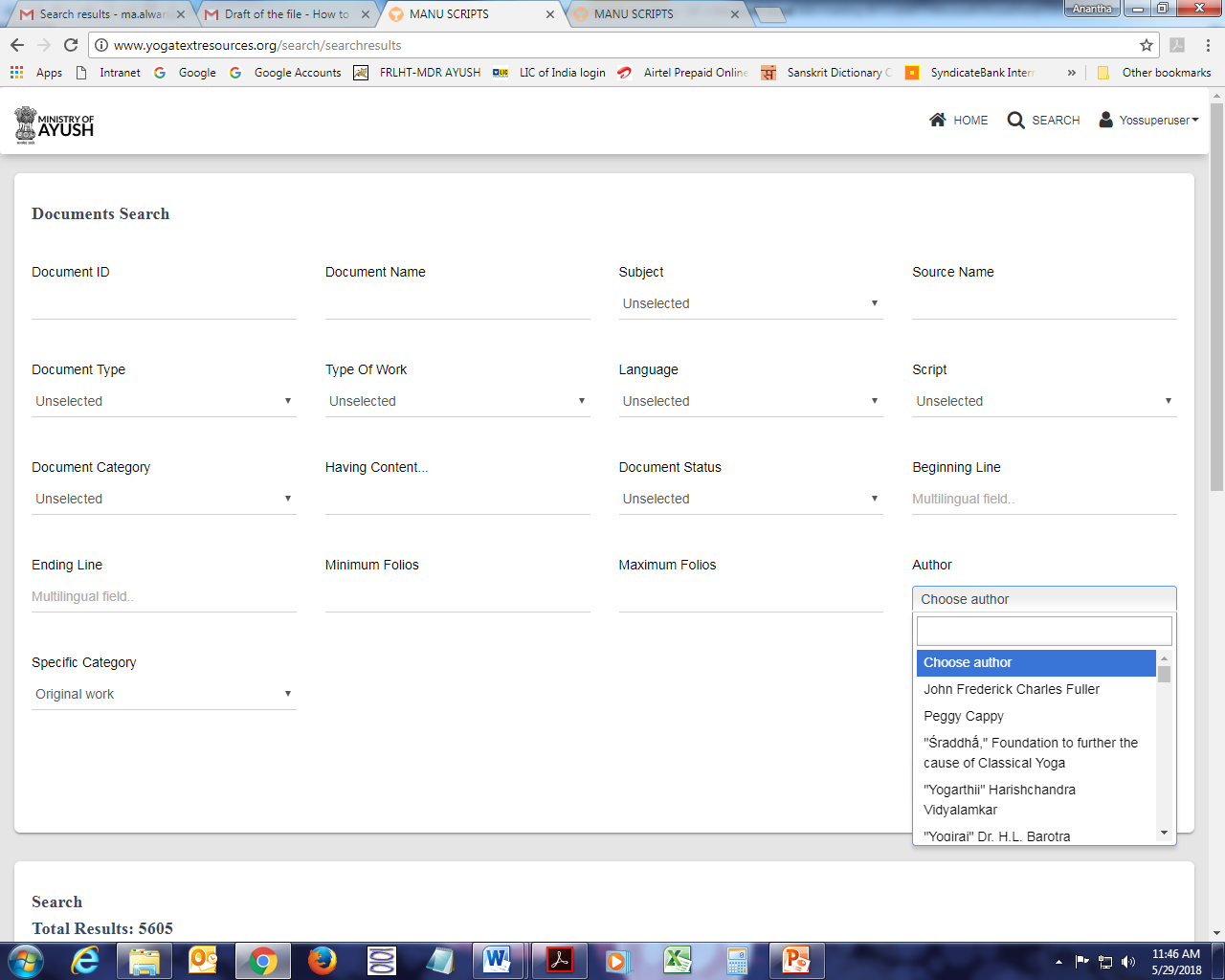Open the Sanskrit Dictionary bookmark
Viewport: 1225px width, 980px height.
point(830,73)
